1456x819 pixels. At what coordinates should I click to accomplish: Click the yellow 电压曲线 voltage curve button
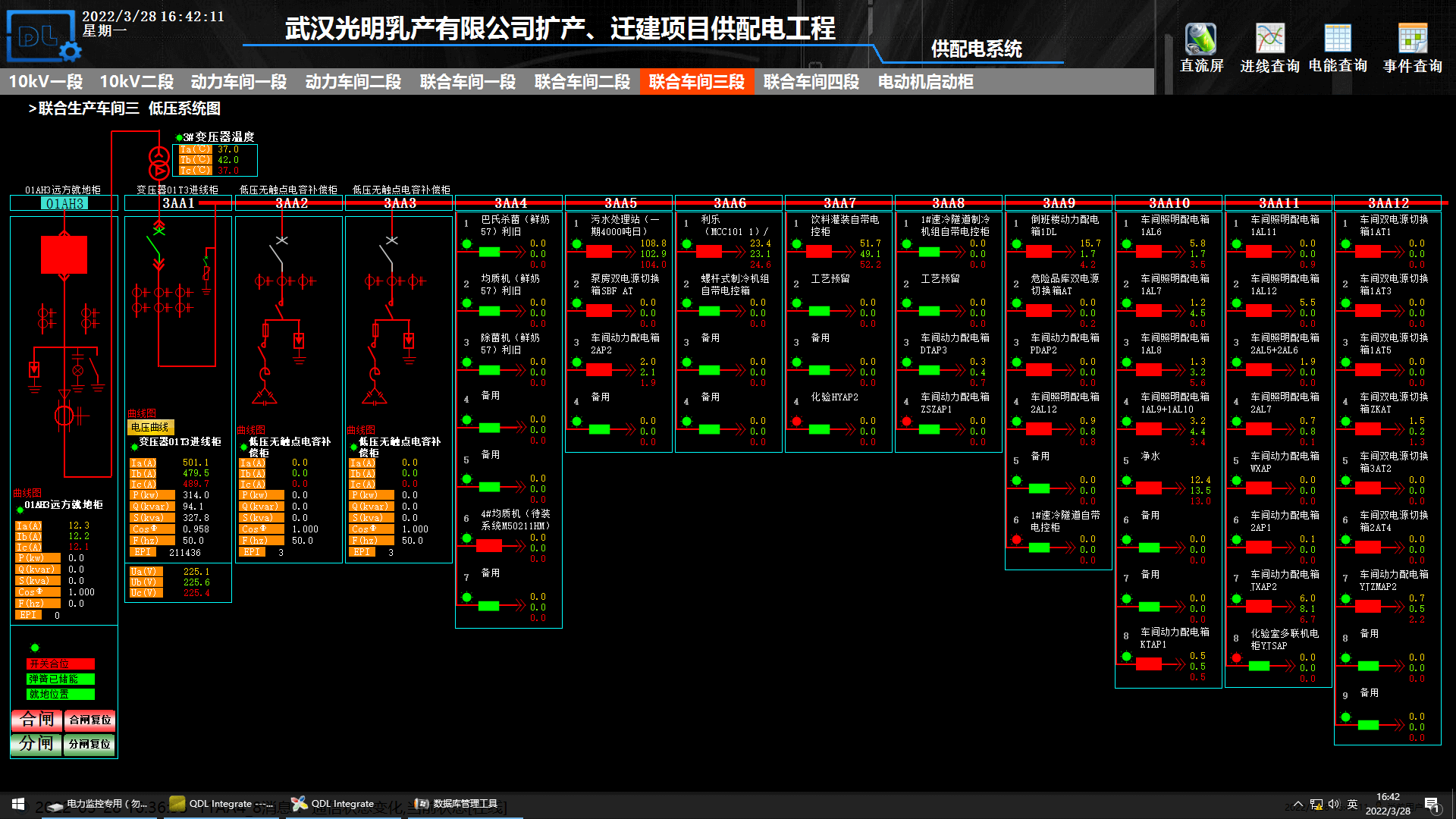(x=150, y=428)
